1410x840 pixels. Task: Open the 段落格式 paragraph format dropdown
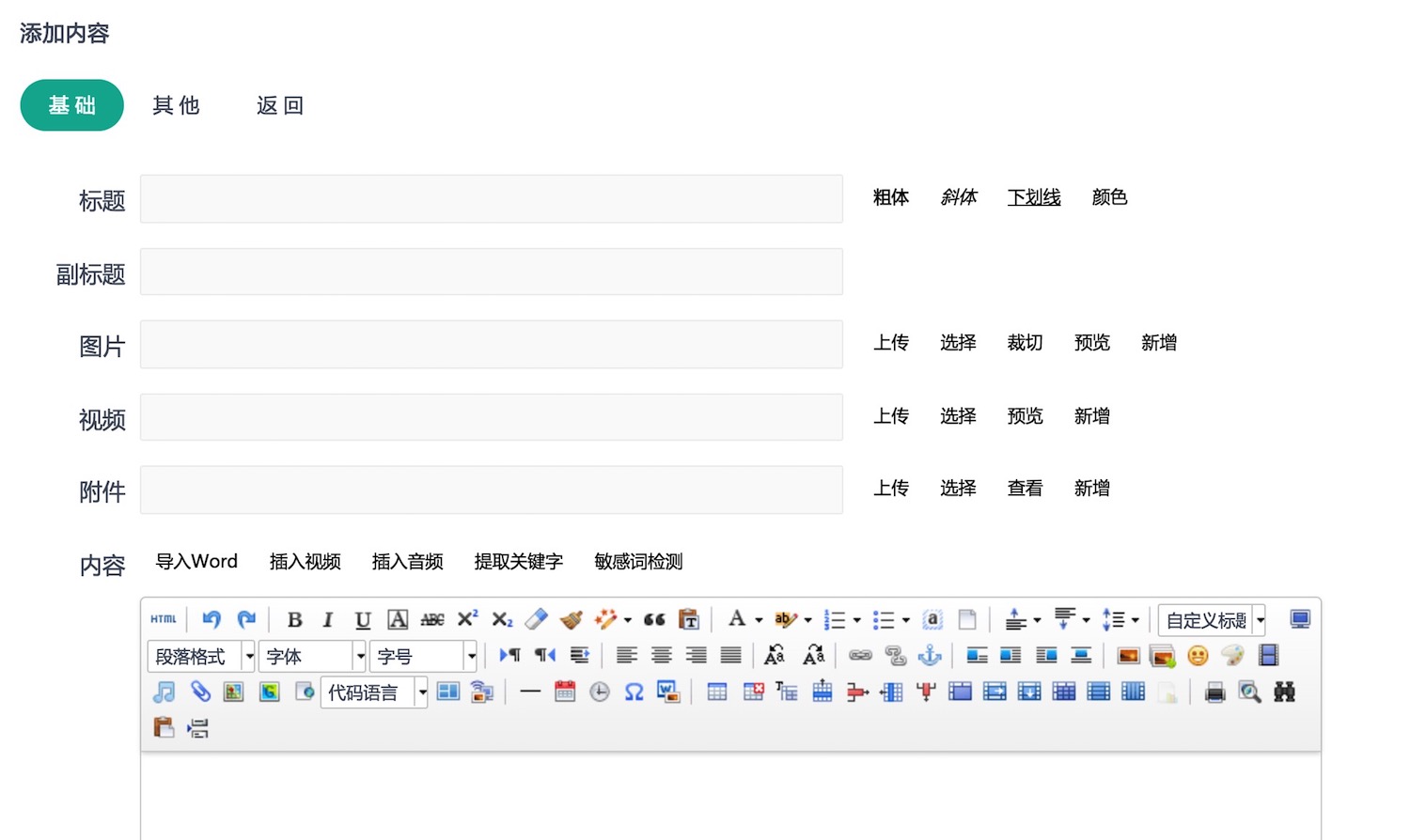tap(201, 656)
